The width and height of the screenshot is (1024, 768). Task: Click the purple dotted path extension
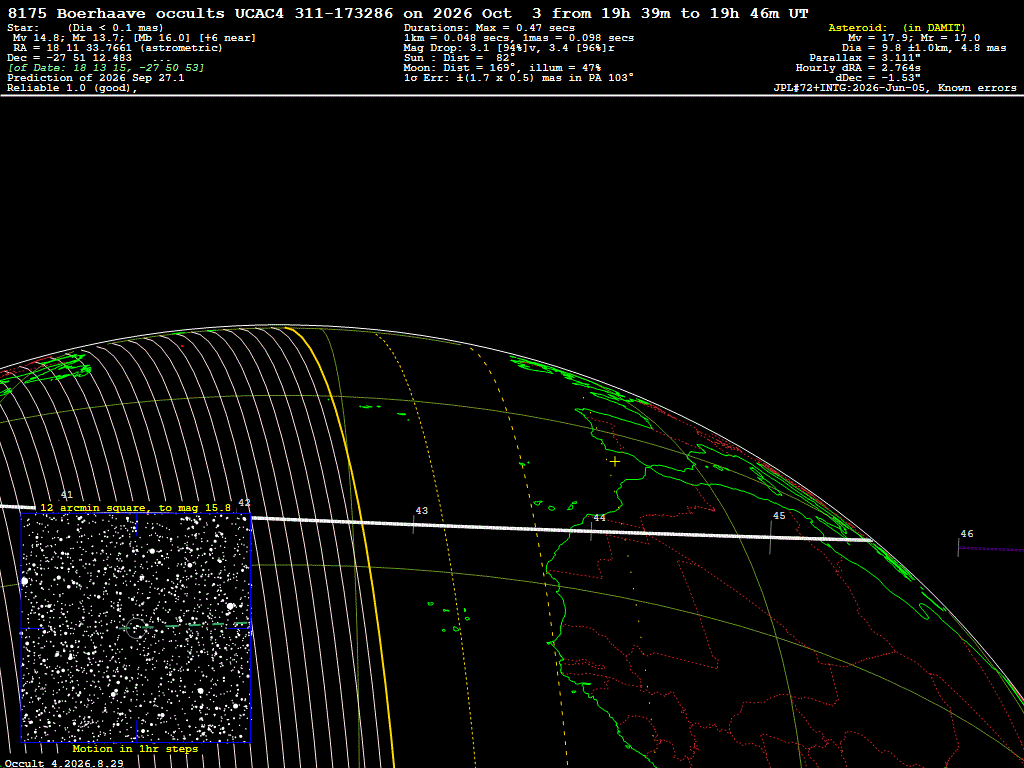tap(991, 549)
